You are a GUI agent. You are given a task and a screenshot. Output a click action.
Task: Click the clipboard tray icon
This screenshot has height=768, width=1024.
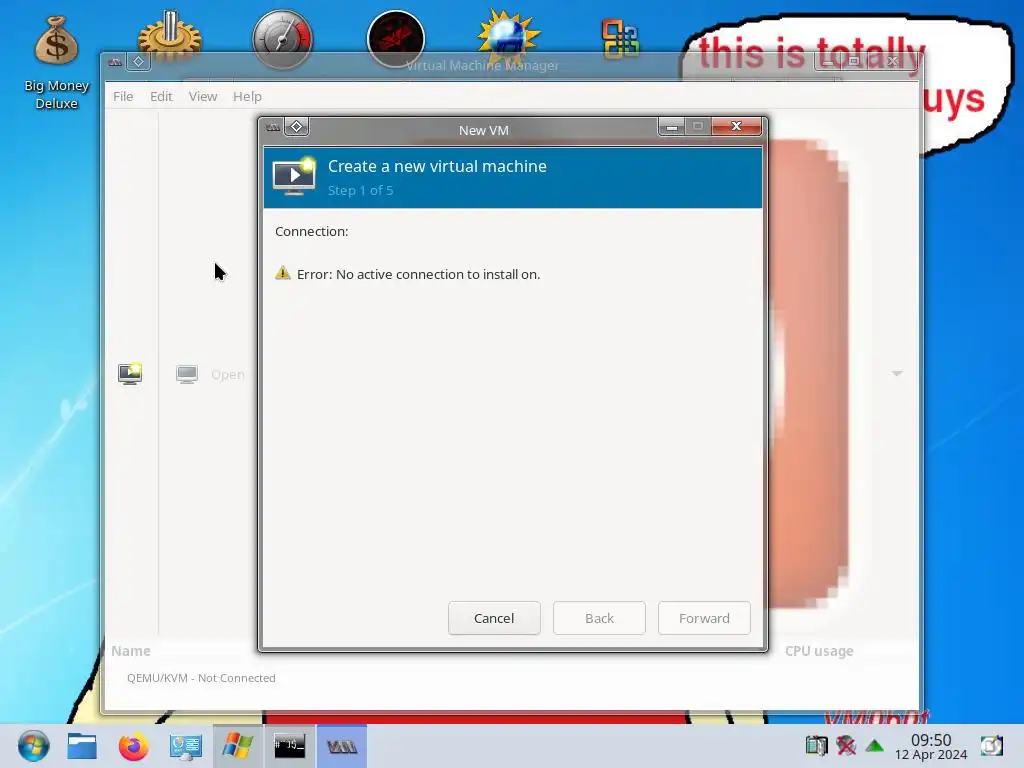tap(816, 745)
